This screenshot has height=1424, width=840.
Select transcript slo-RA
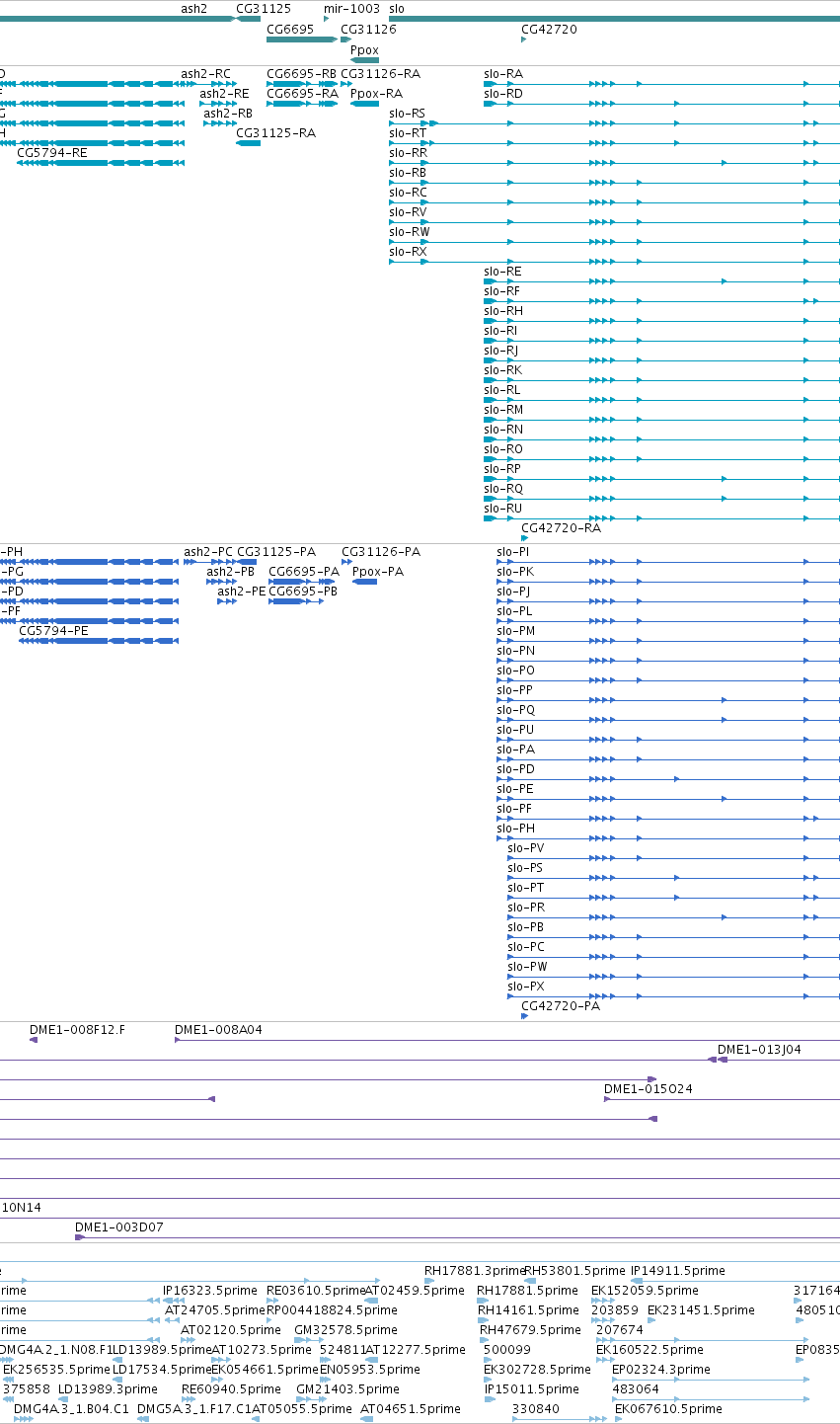pos(503,74)
